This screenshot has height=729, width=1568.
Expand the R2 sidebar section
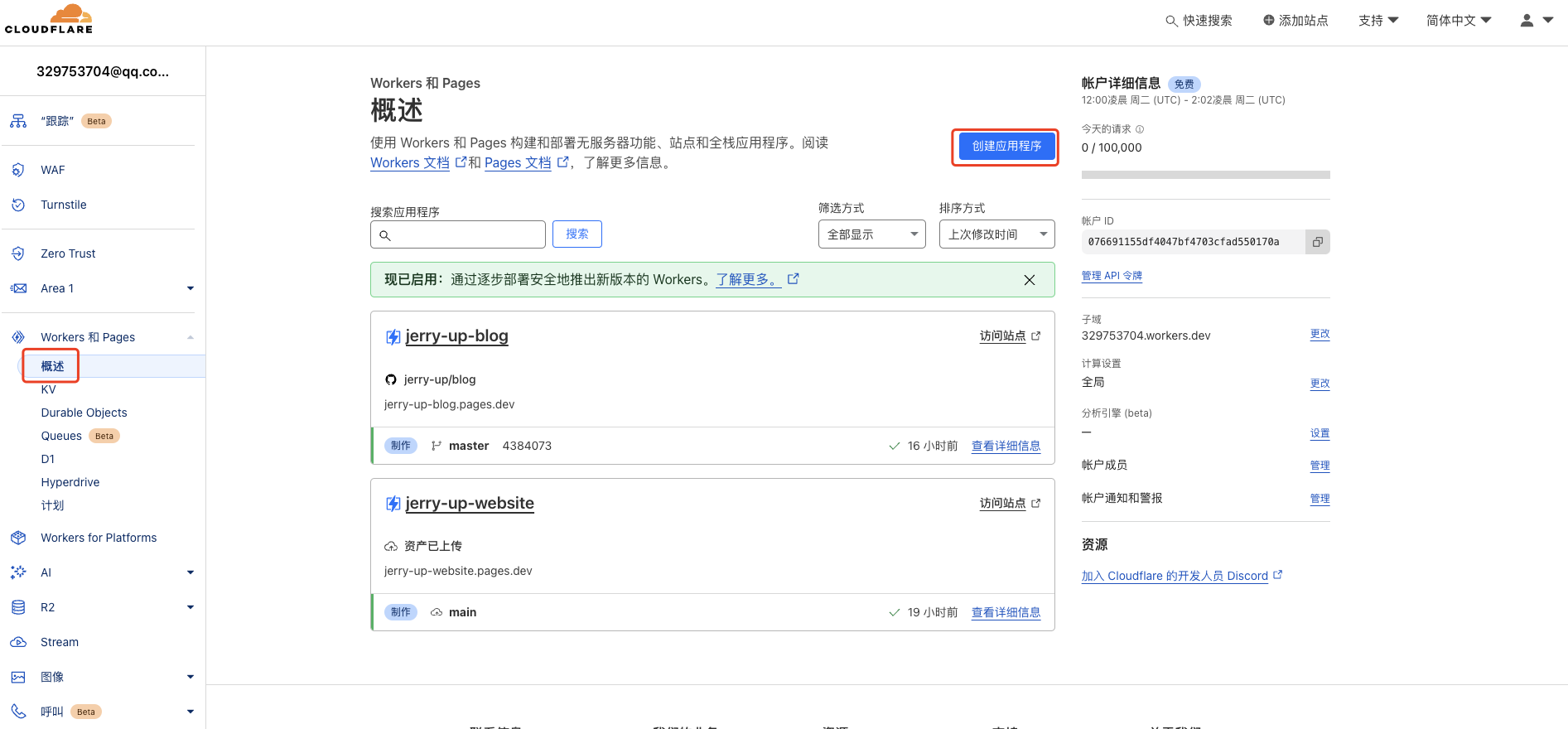point(191,607)
